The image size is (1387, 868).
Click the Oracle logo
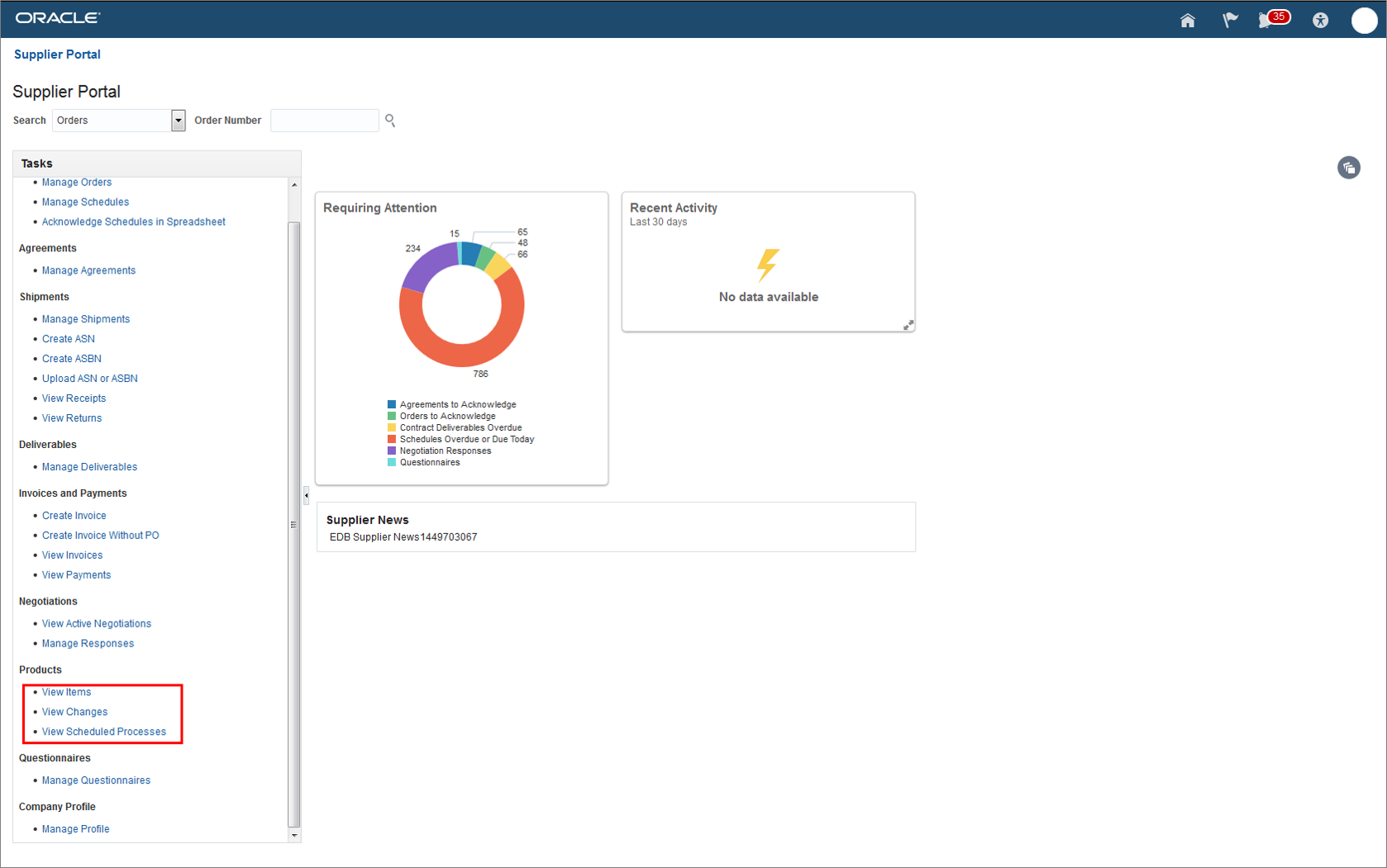[57, 17]
